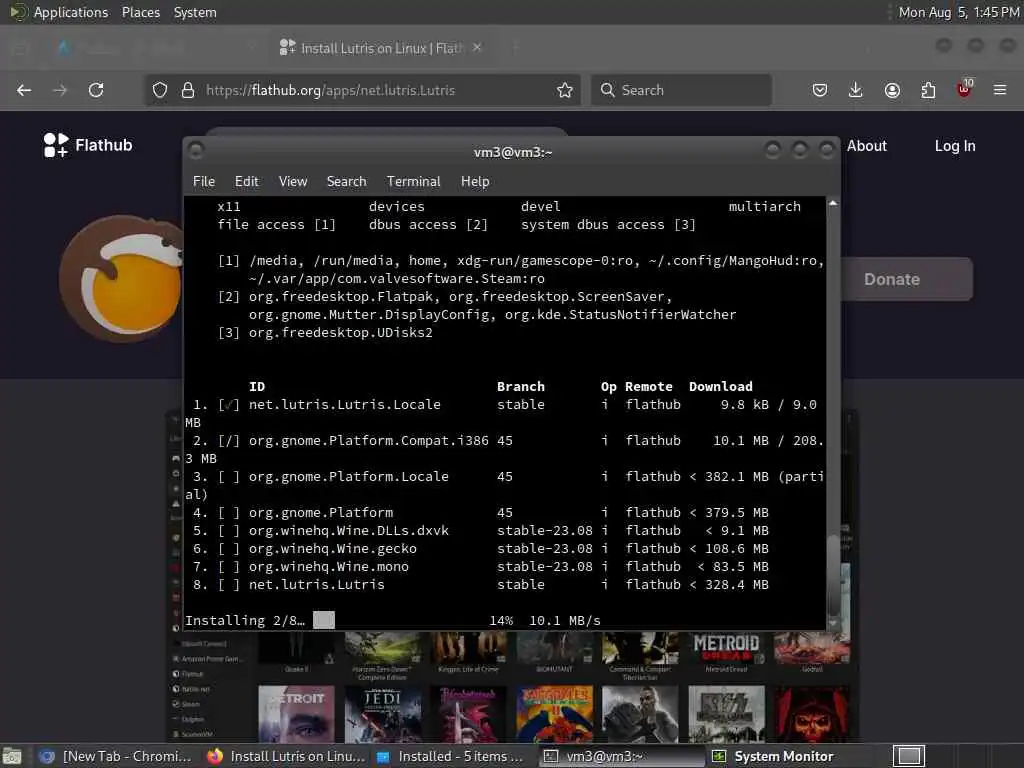Click the Flathub URL address bar
The image size is (1024, 768).
pyautogui.click(x=362, y=90)
